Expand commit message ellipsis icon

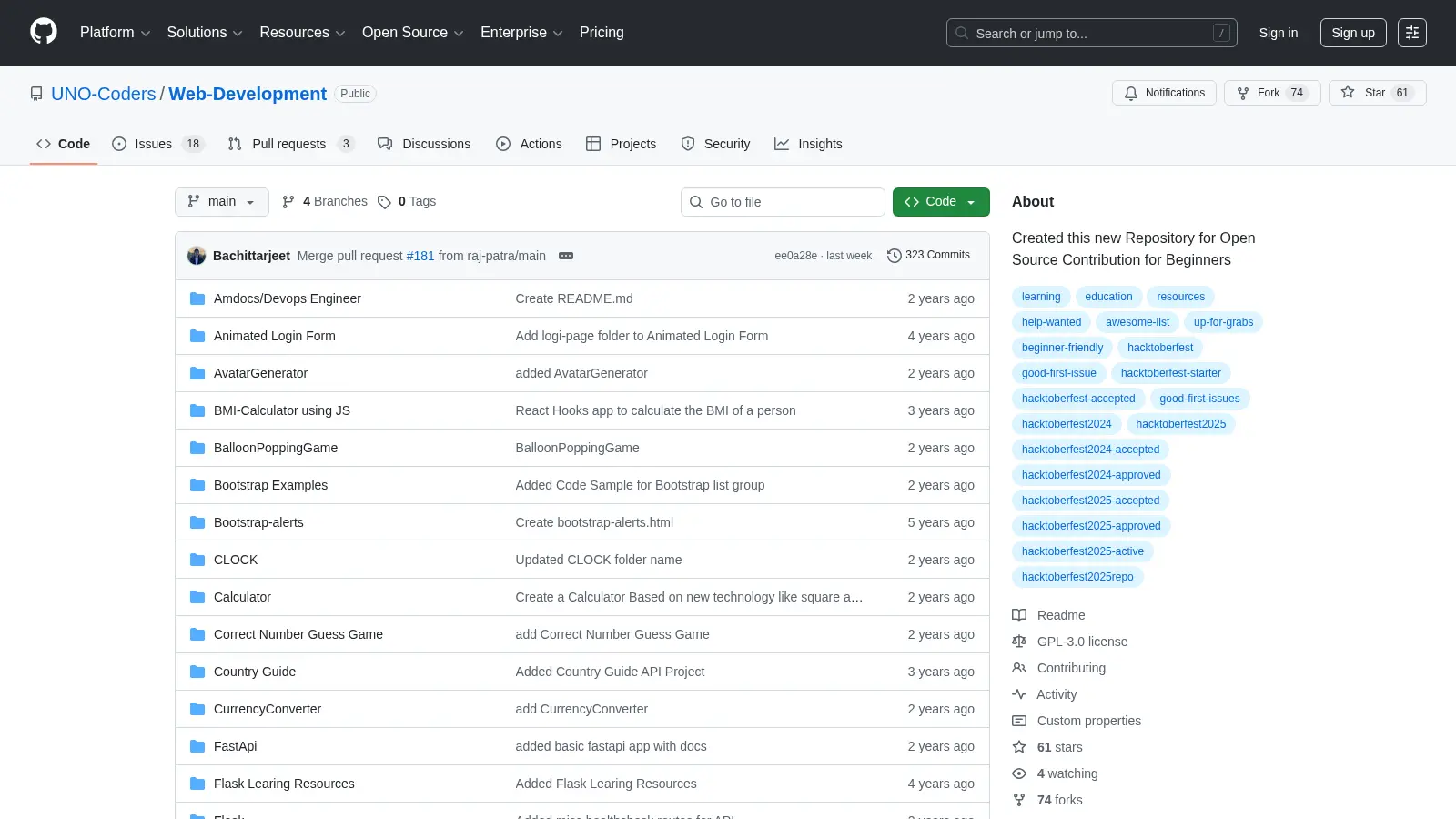tap(566, 256)
